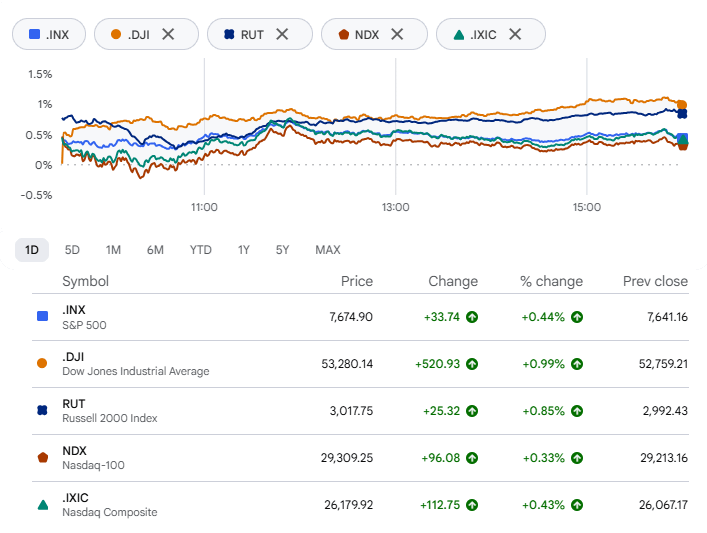This screenshot has width=707, height=533.
Task: Remove .DJI from the comparison chips
Action: 168,34
